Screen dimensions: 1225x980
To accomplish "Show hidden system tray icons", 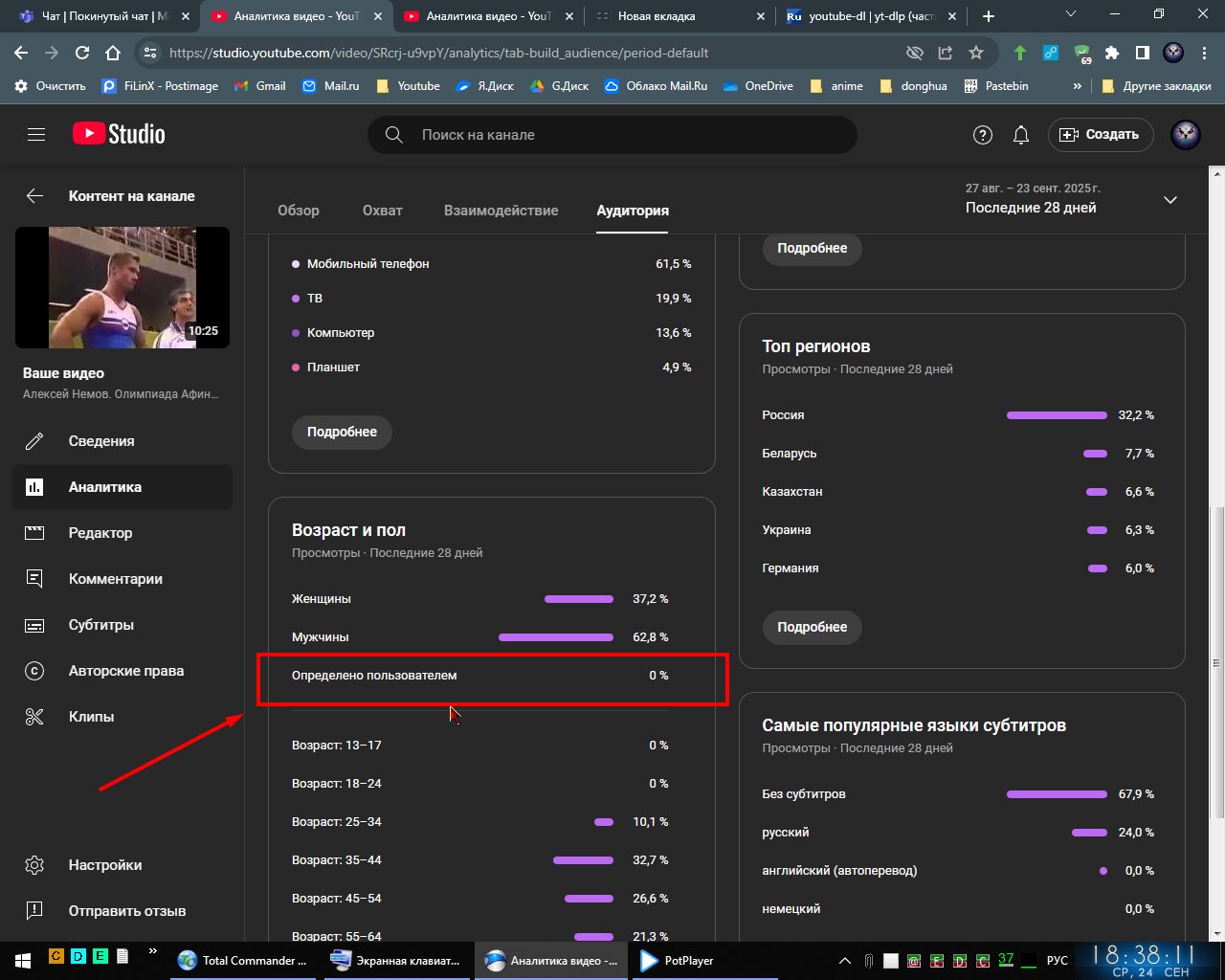I will coord(844,961).
